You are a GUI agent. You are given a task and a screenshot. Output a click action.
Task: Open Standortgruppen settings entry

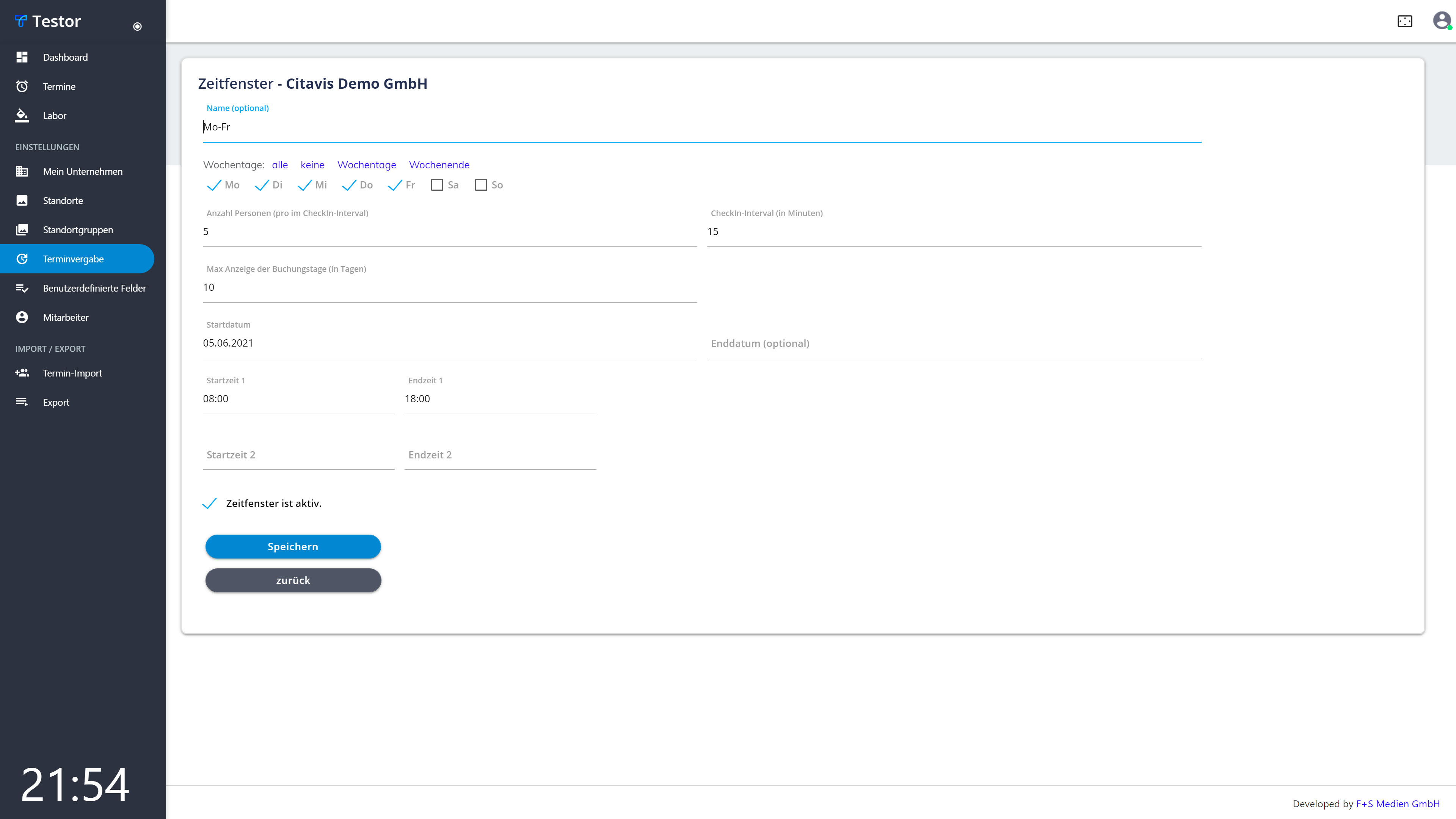77,229
